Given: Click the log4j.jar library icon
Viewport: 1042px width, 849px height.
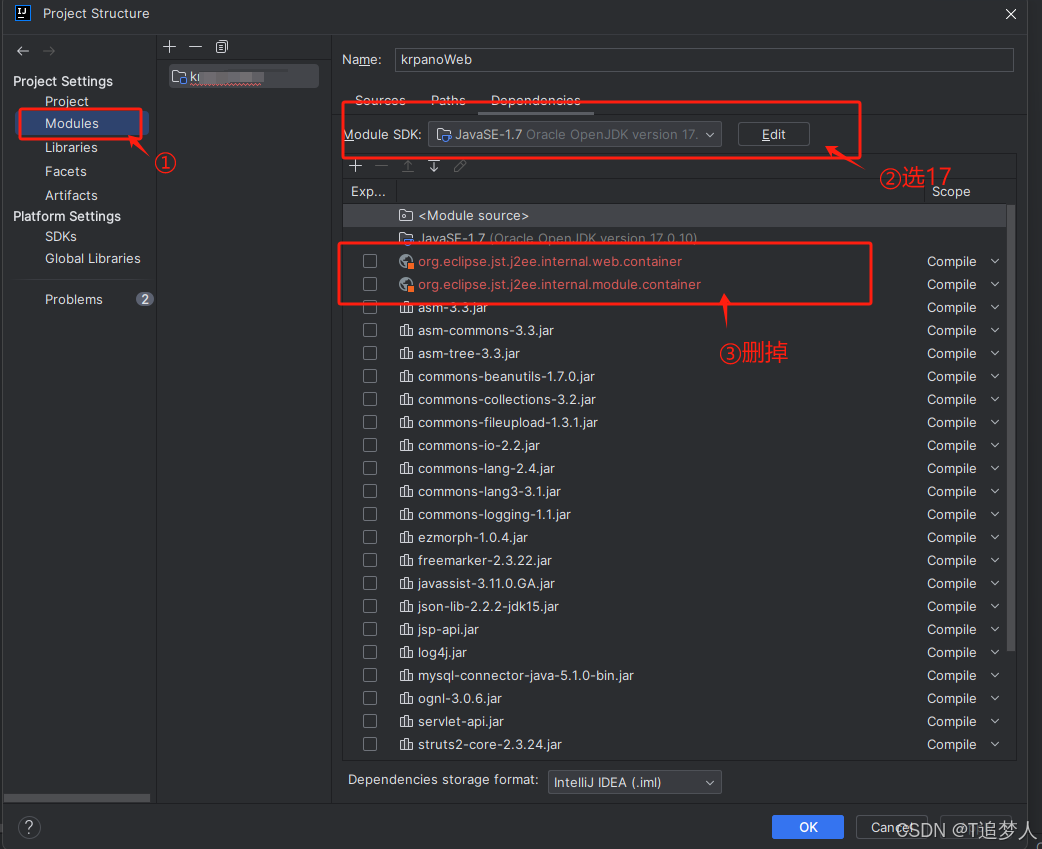Looking at the screenshot, I should (406, 652).
